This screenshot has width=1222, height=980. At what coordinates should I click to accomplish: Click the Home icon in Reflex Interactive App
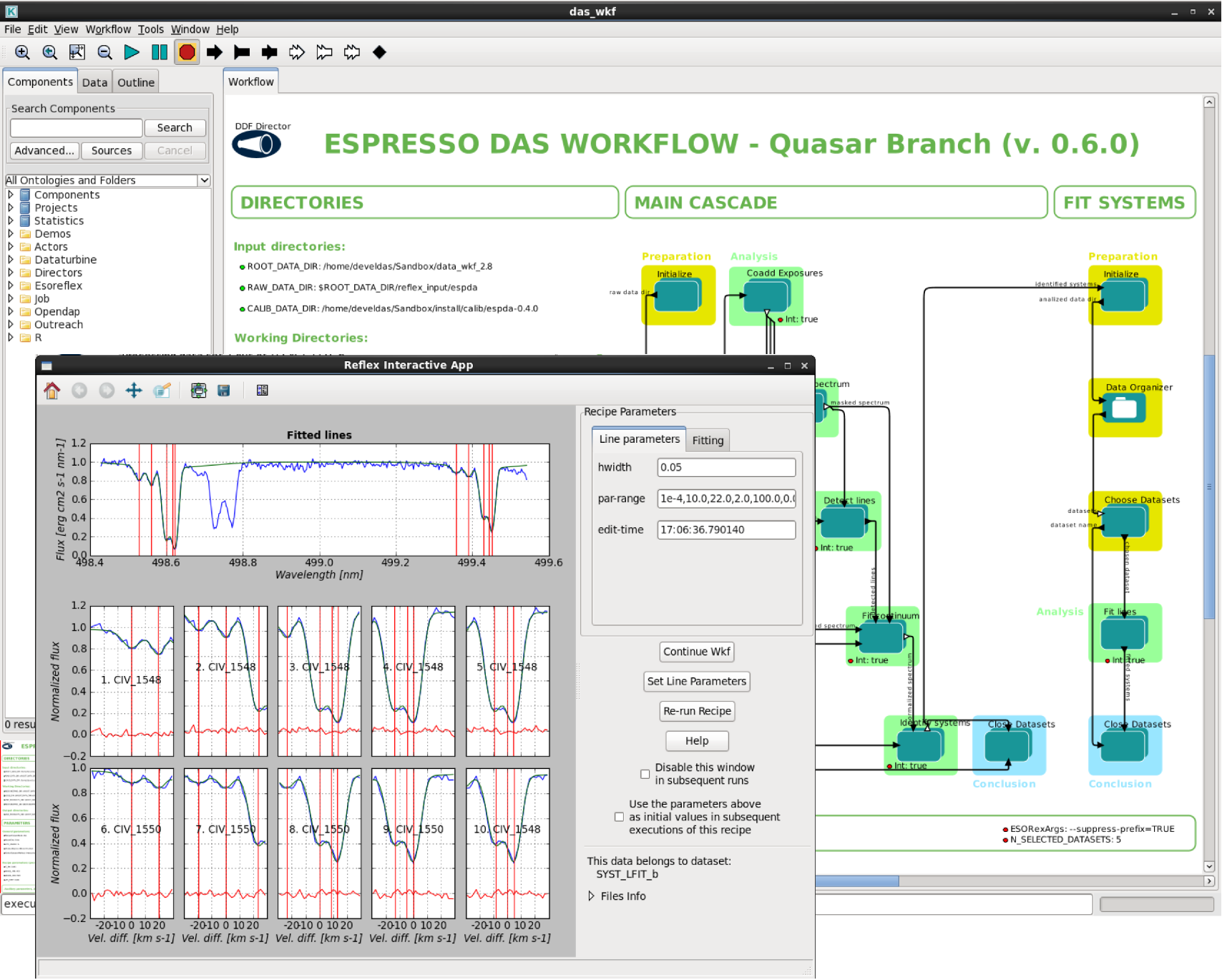52,391
